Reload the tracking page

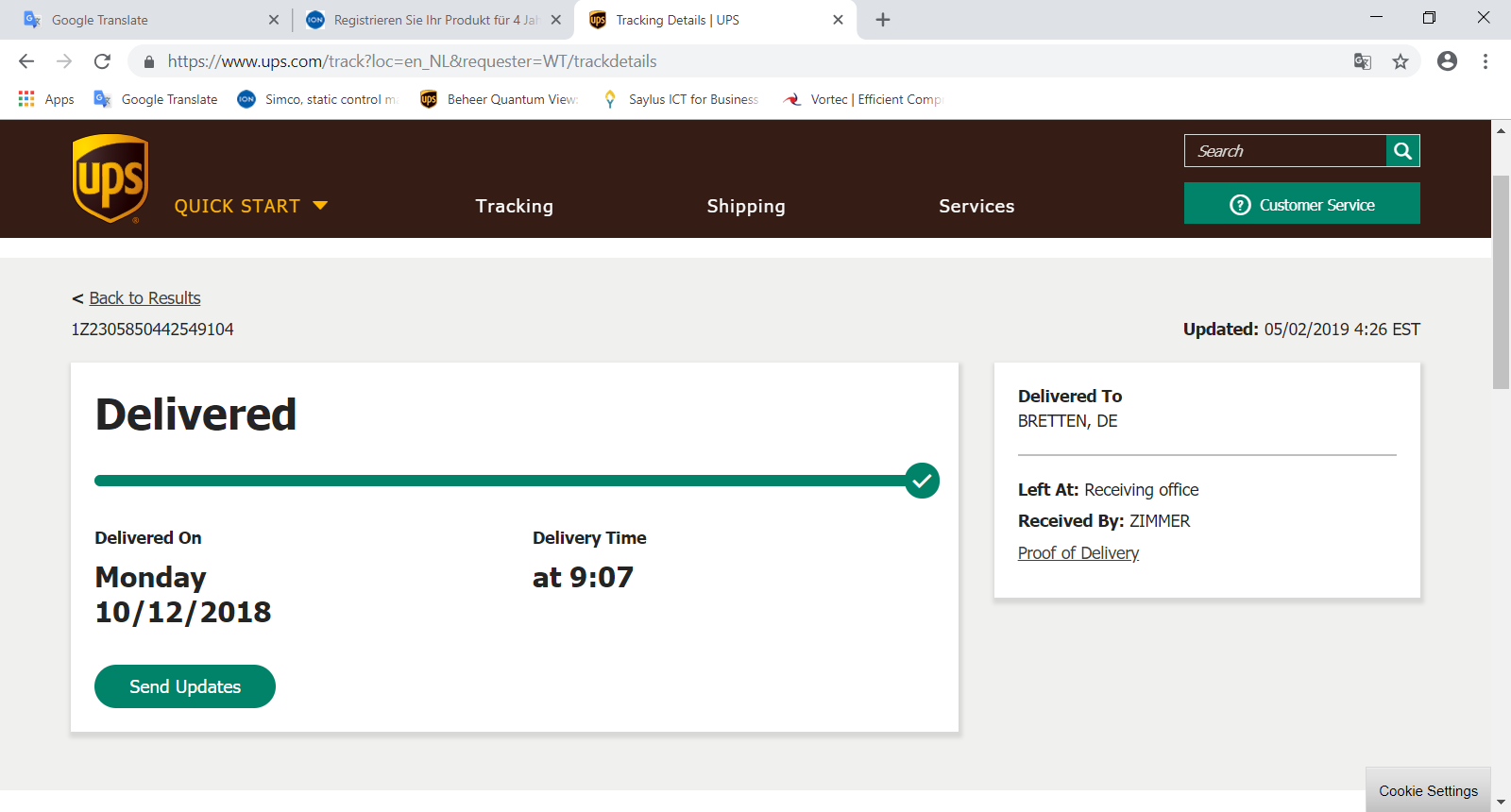[102, 61]
